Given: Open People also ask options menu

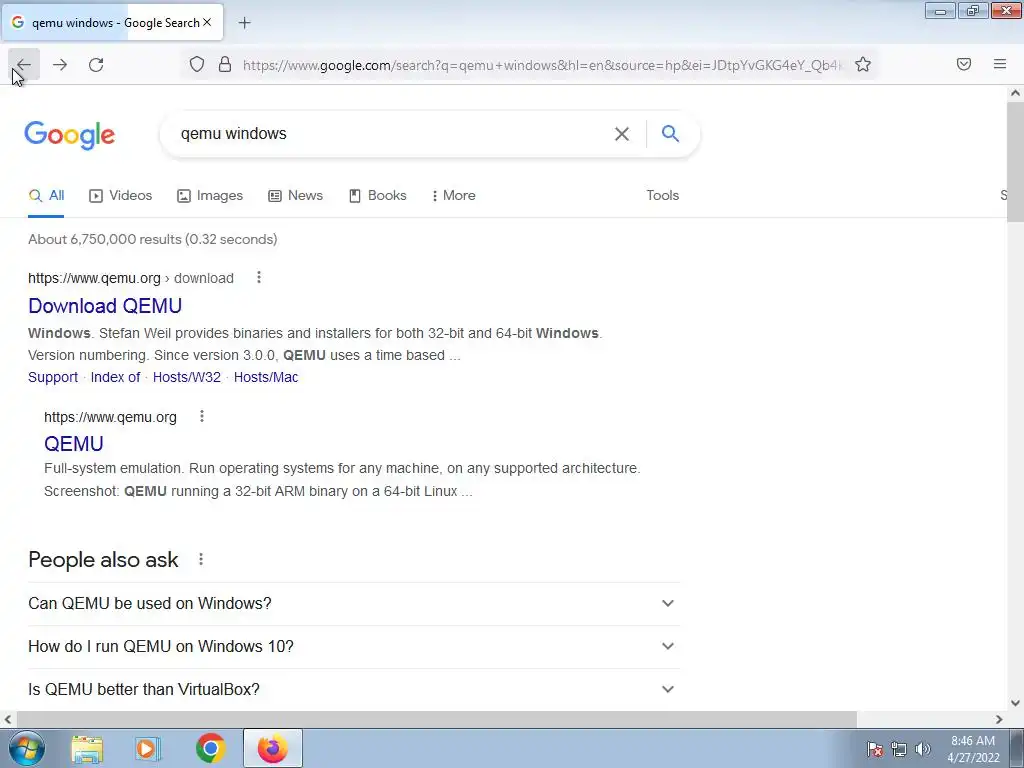Looking at the screenshot, I should click(201, 559).
